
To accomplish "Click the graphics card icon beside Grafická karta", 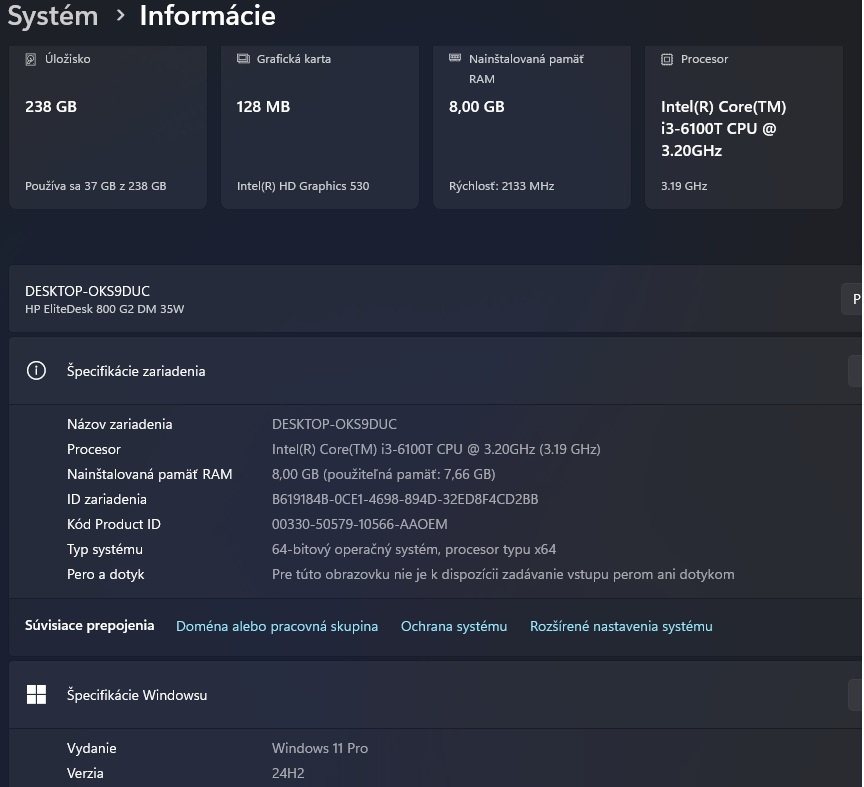I will point(243,59).
